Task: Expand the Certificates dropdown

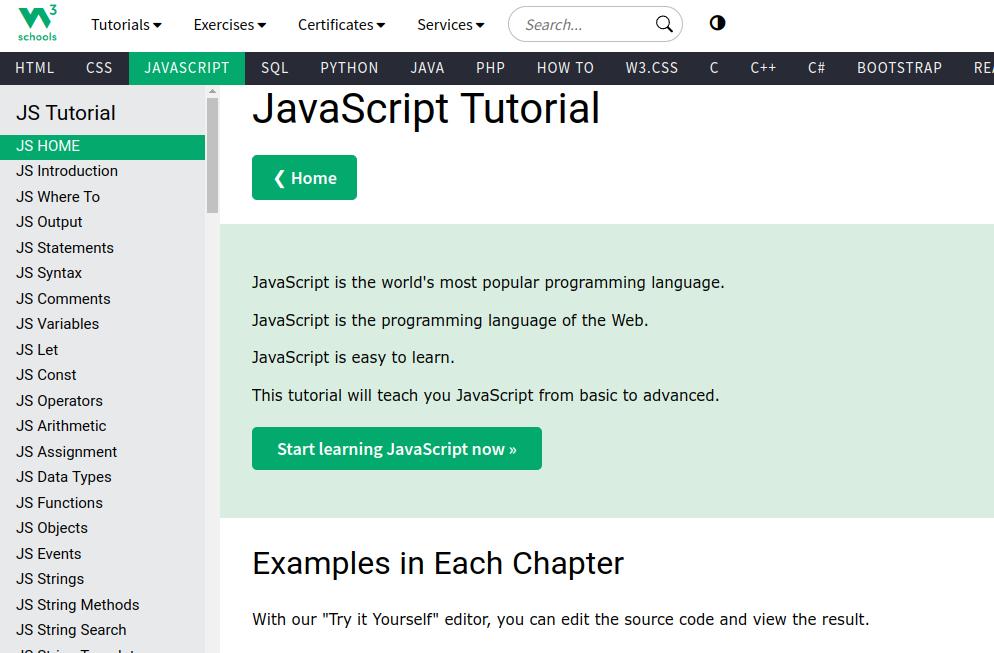Action: click(341, 25)
